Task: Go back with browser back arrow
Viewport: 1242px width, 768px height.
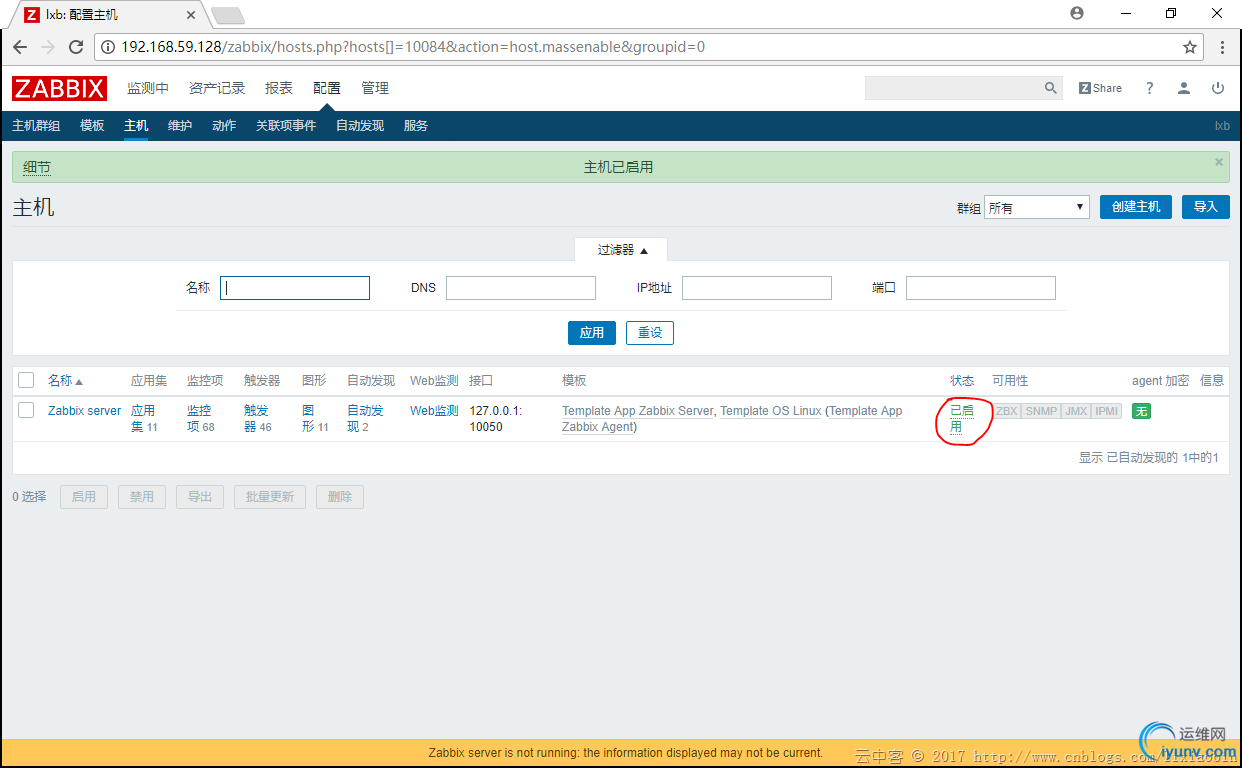Action: point(20,47)
